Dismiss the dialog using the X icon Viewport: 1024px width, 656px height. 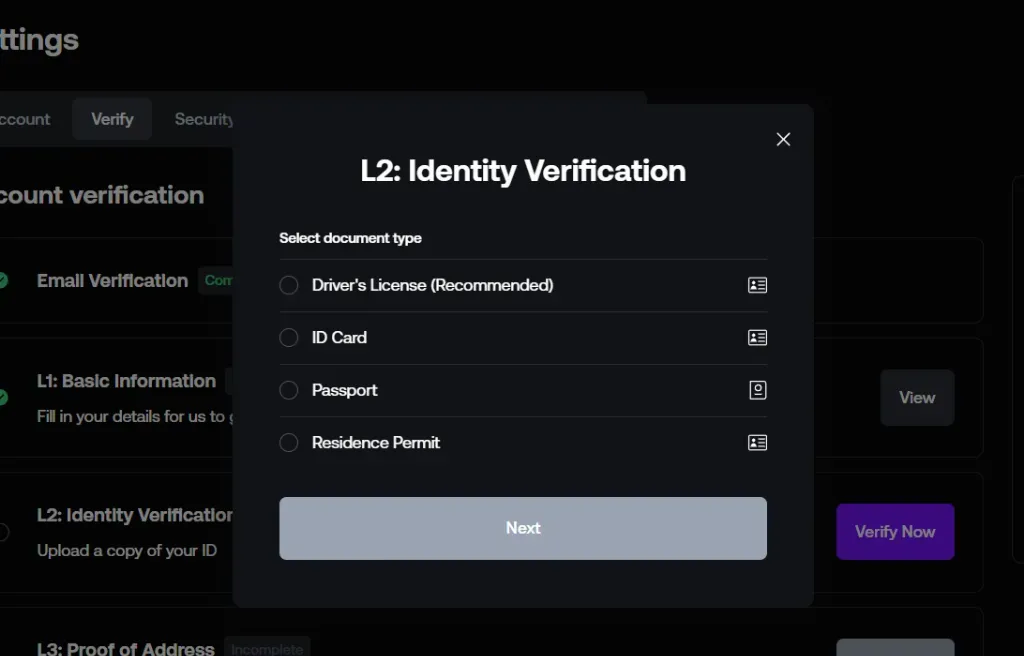[x=783, y=139]
